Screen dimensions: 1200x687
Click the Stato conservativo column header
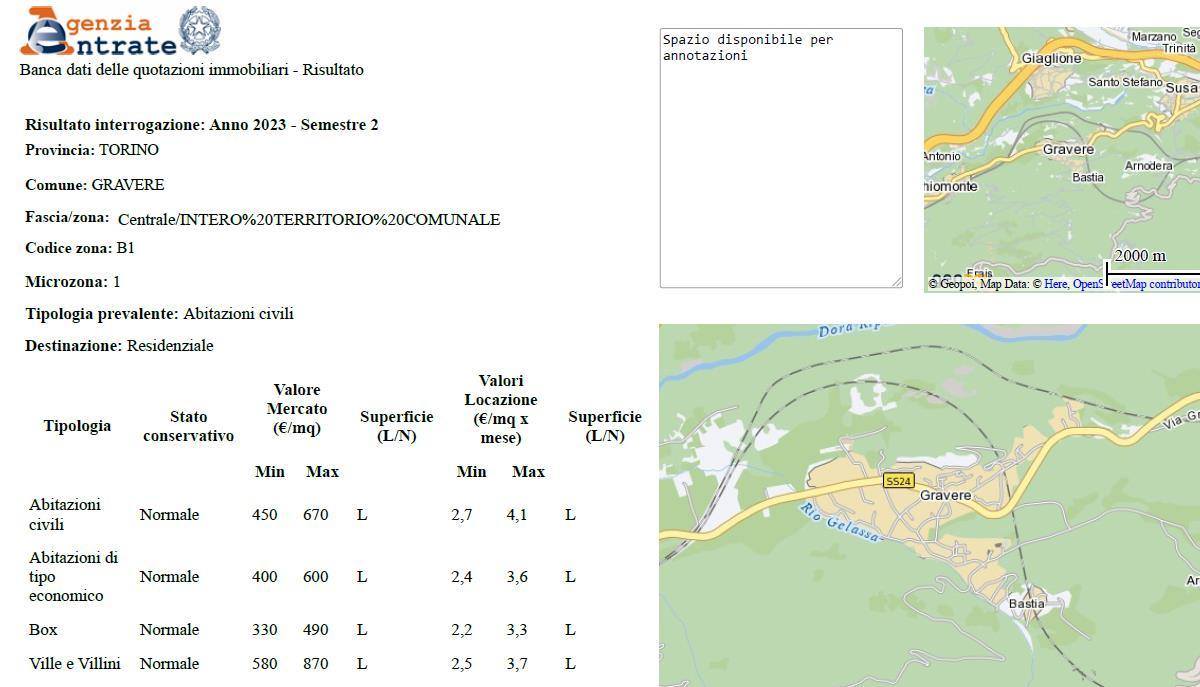click(188, 426)
